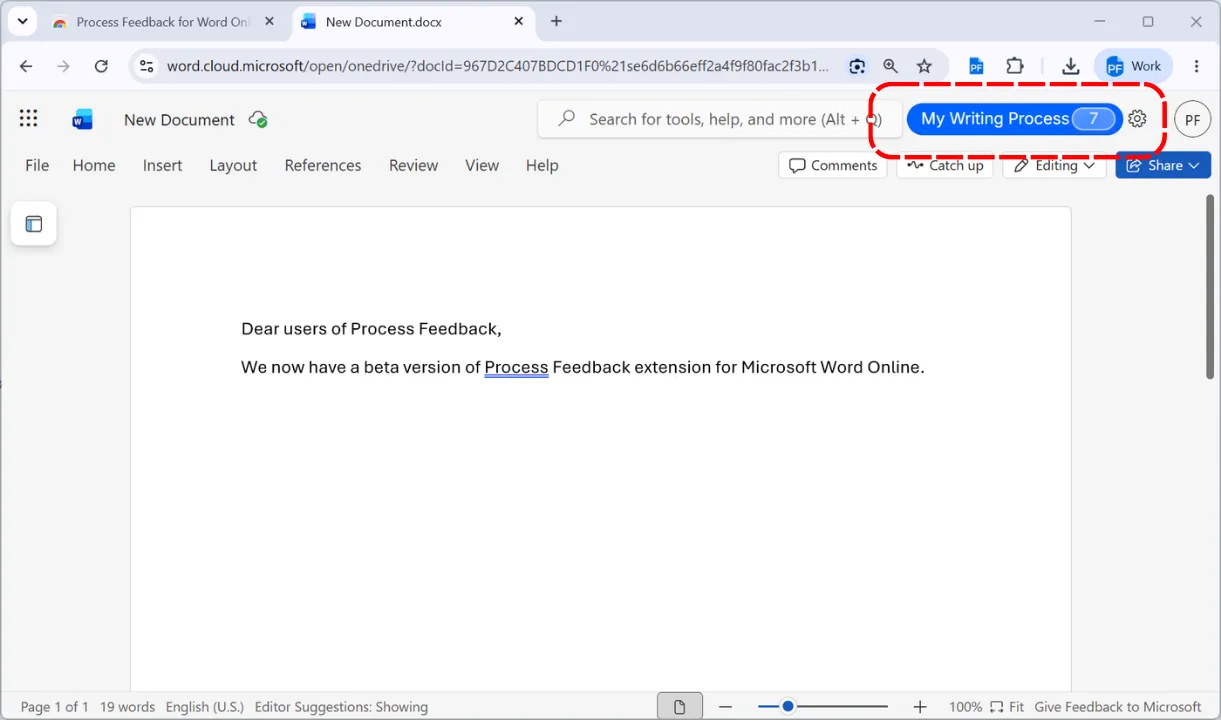Click the Fit button
The image size is (1221, 723).
[x=1008, y=707]
